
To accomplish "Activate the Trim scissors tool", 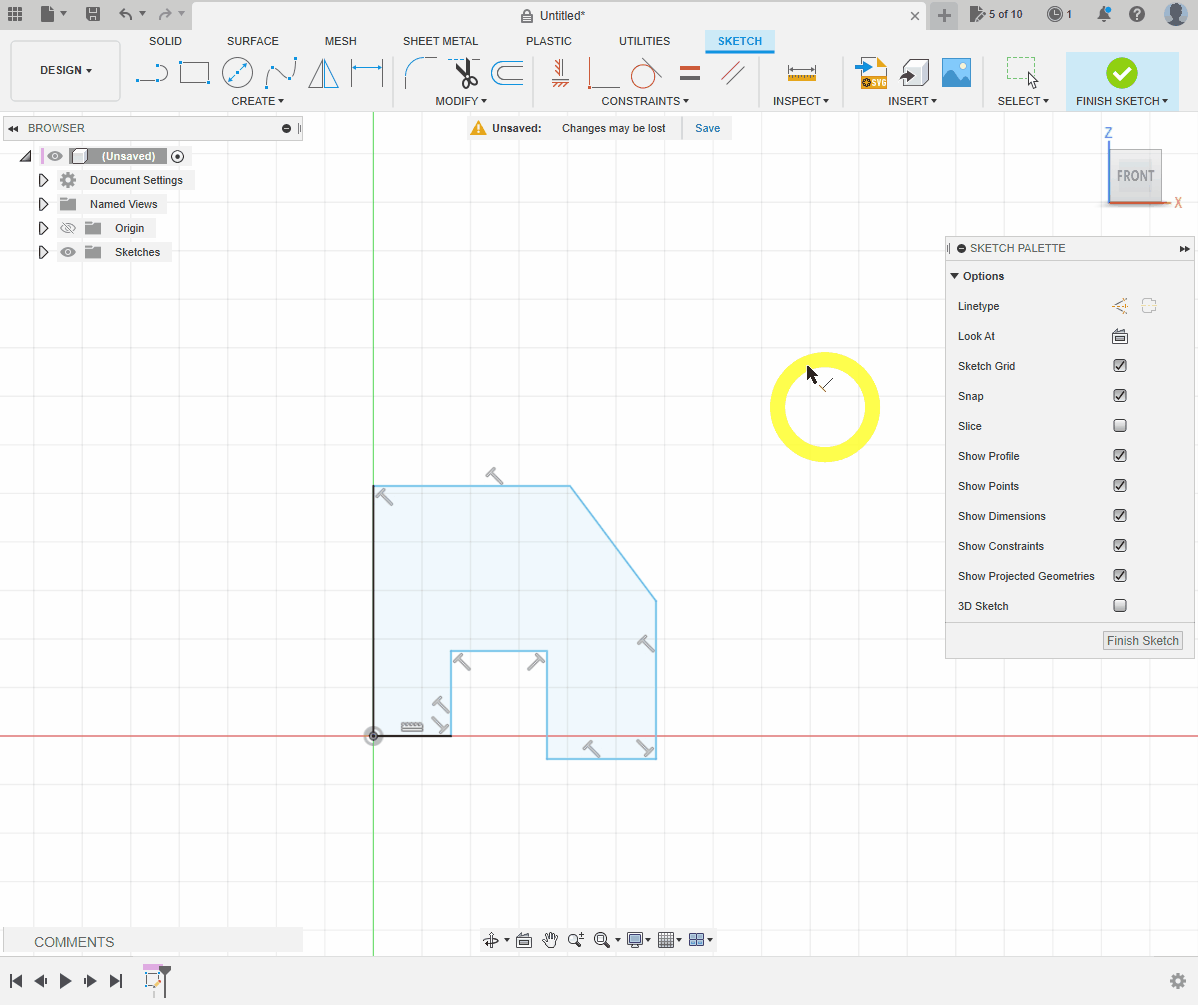I will pyautogui.click(x=464, y=73).
